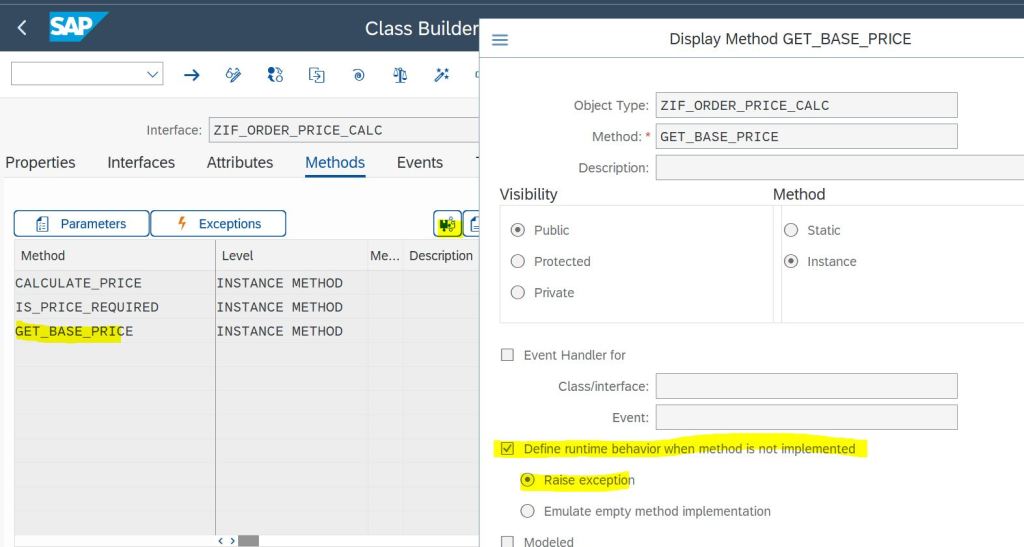The height and width of the screenshot is (547, 1024).
Task: Switch to the Attributes tab
Action: click(240, 163)
